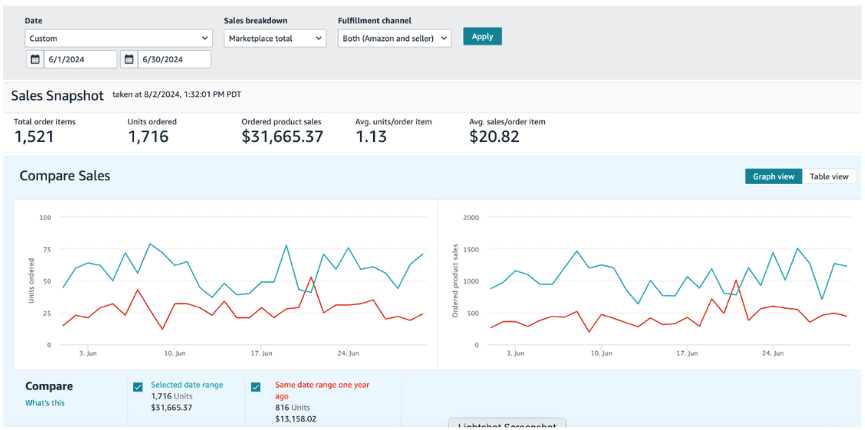Click the Avg. units/order item value 1.13
The width and height of the screenshot is (865, 430).
click(371, 137)
